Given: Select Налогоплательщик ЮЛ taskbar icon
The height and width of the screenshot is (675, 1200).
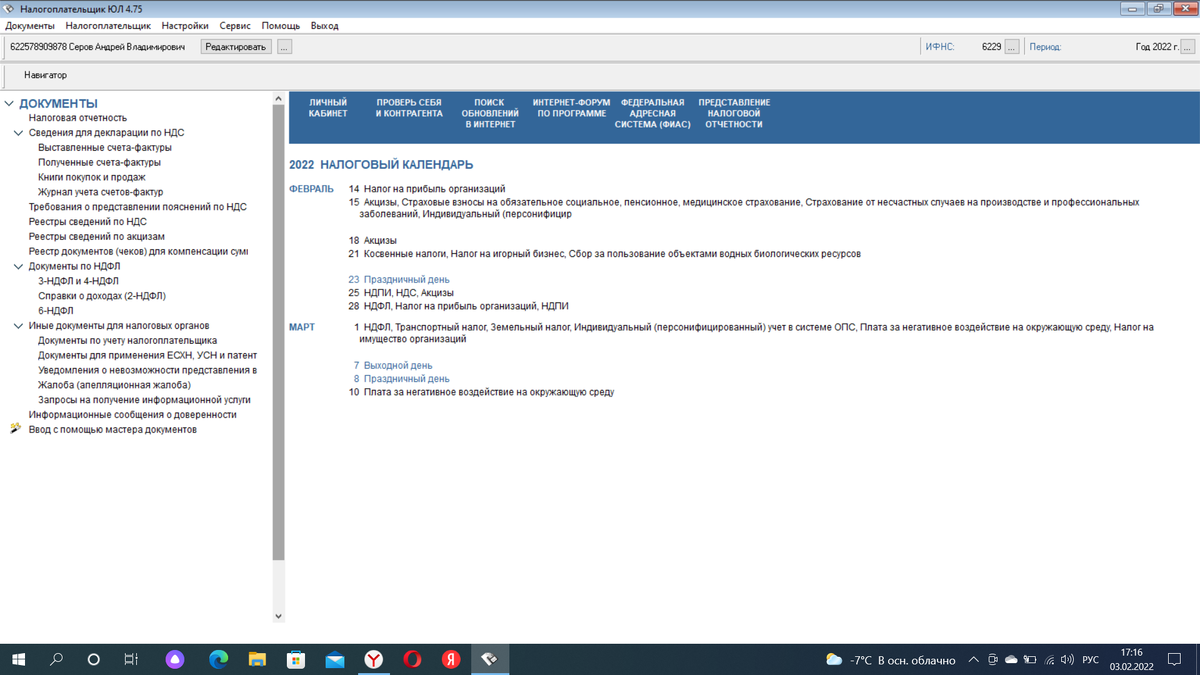Looking at the screenshot, I should [489, 660].
